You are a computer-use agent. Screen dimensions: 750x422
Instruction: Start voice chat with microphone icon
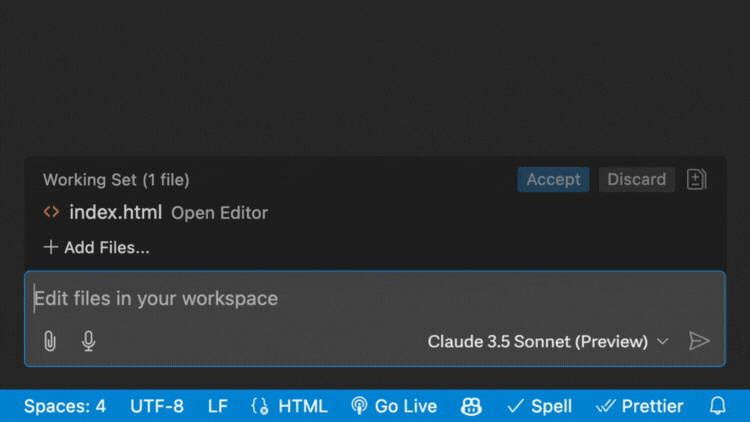click(x=88, y=341)
